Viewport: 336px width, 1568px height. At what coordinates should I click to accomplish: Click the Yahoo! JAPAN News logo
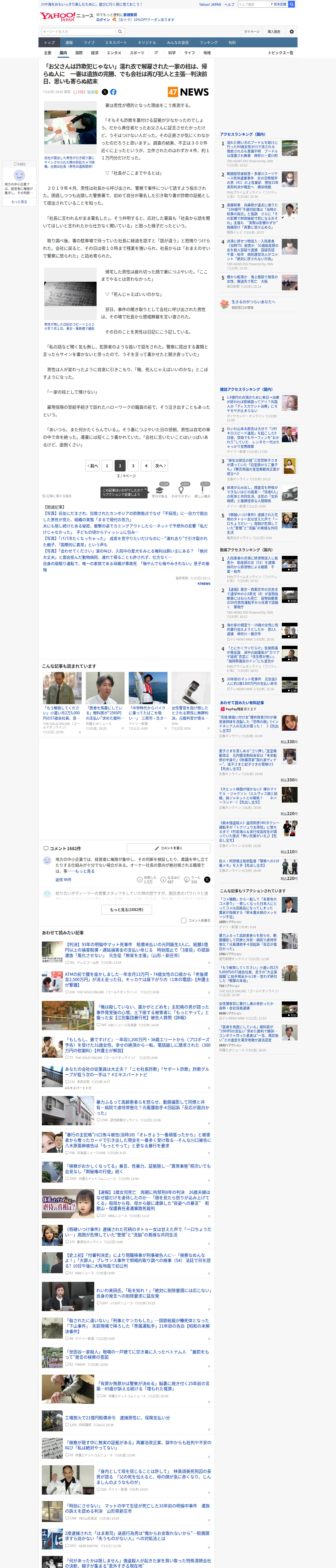[x=66, y=16]
